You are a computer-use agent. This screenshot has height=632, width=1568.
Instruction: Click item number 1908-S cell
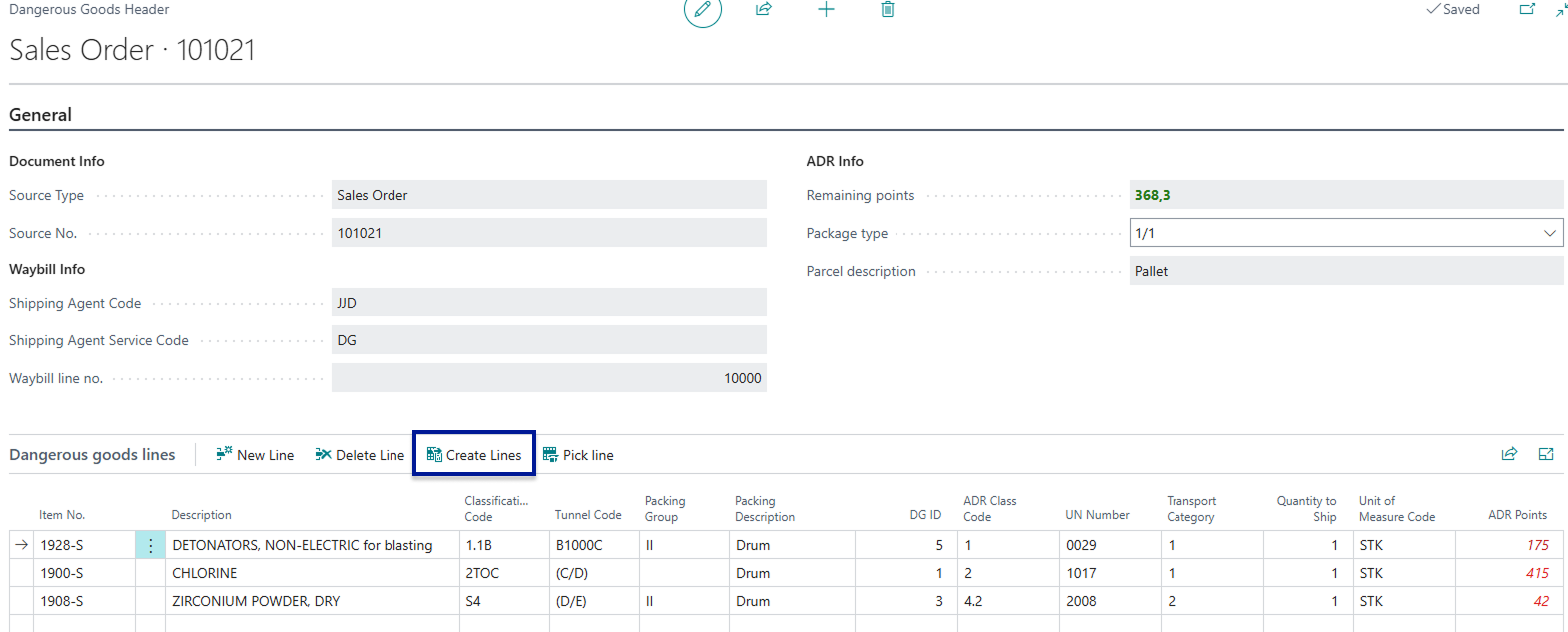[x=62, y=601]
